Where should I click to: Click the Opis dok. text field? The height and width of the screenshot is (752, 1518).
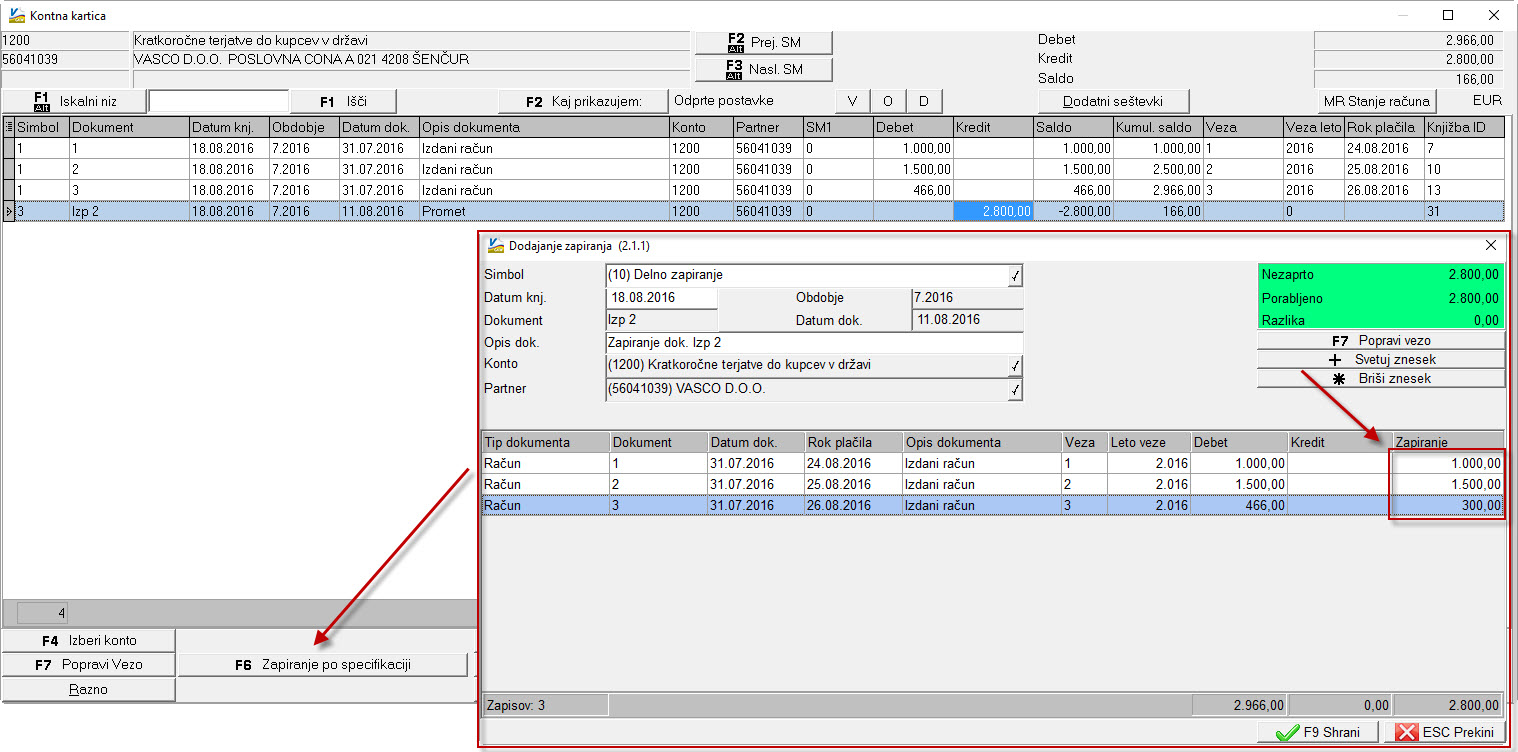coord(814,342)
